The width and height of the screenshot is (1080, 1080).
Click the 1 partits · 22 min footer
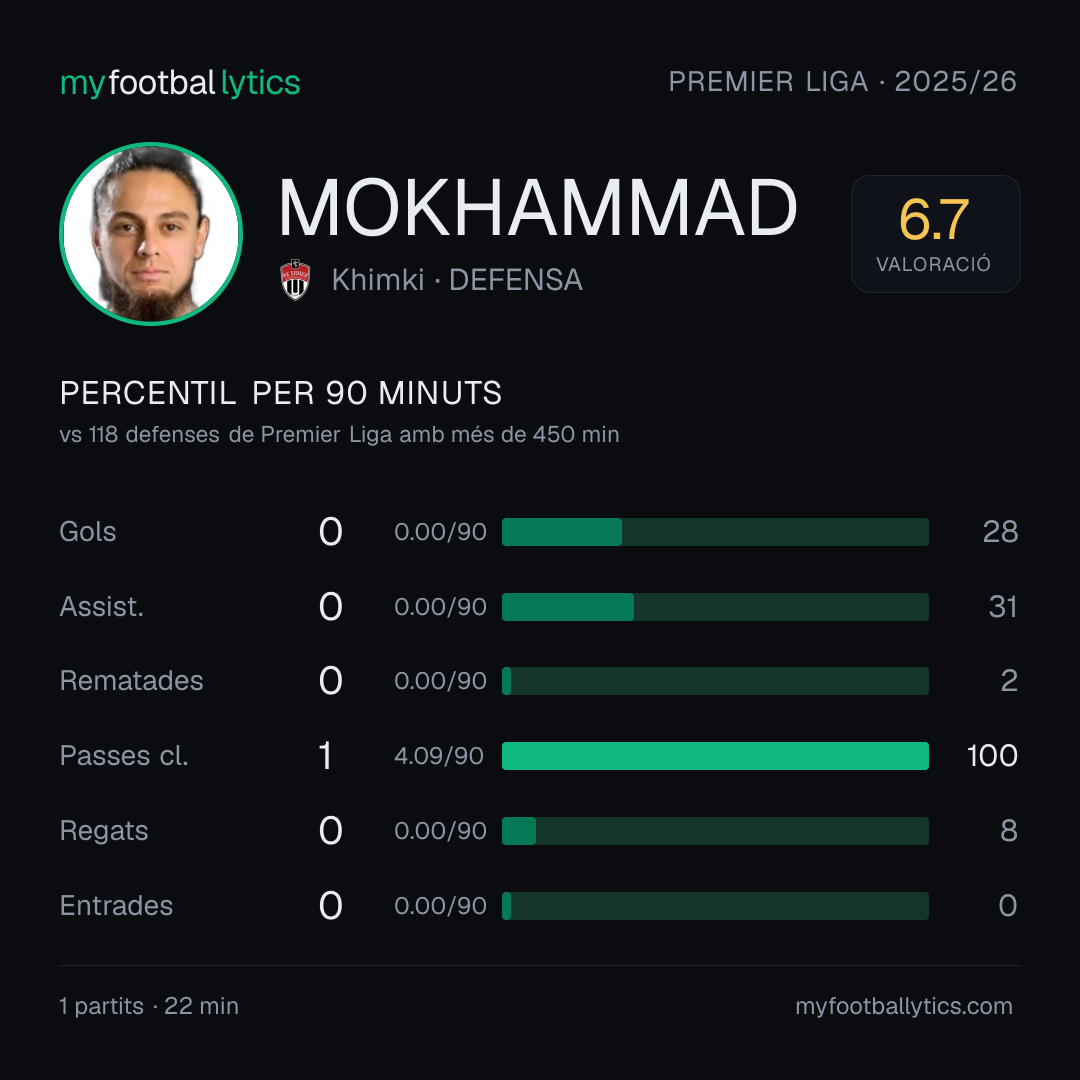(x=149, y=1006)
